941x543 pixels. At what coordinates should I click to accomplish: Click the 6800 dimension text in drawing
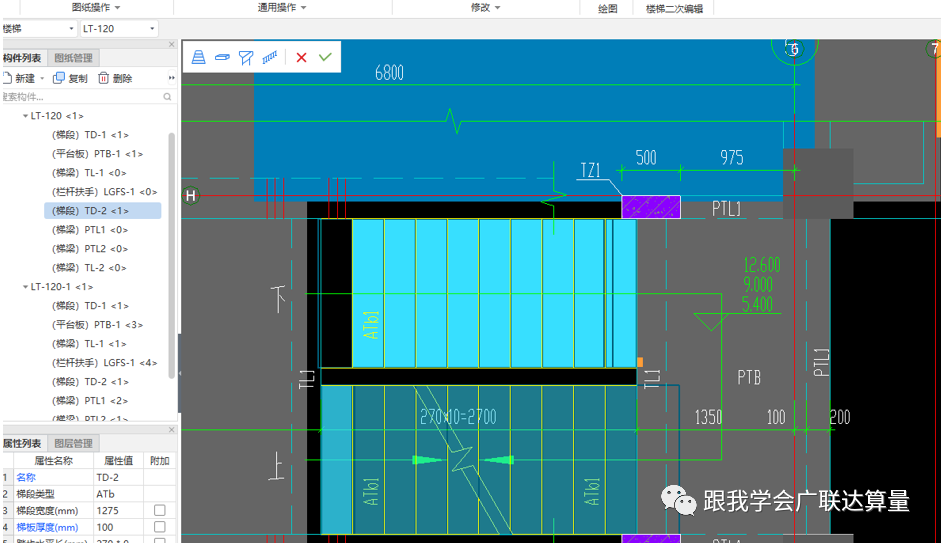click(x=389, y=73)
